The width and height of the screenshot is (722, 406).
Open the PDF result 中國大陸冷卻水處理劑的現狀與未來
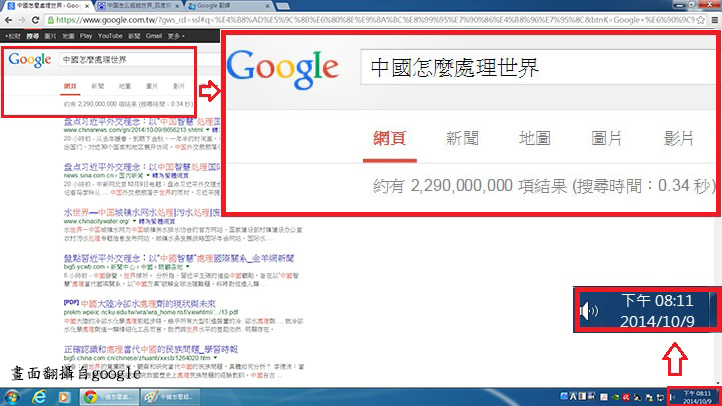[x=148, y=303]
